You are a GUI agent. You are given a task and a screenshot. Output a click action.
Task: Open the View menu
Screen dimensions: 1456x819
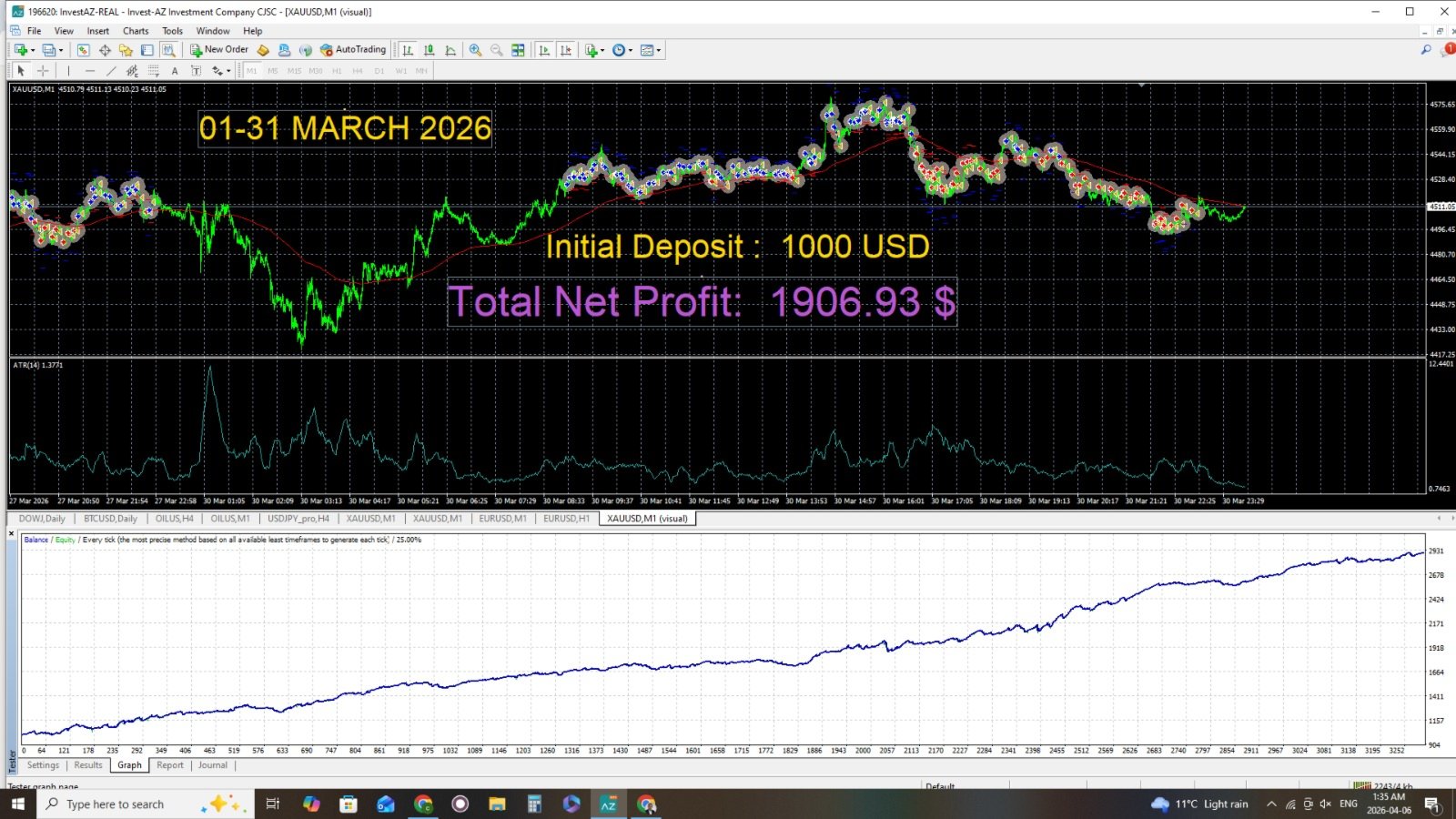pos(64,31)
